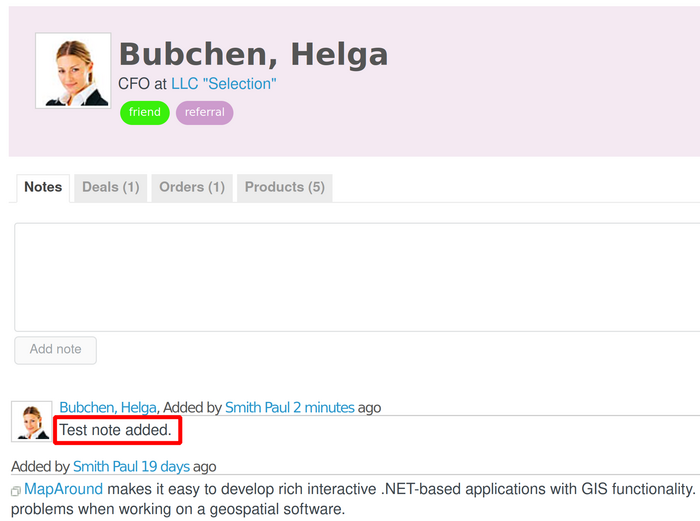The image size is (700, 521).
Task: Click the "19 days" timestamp link
Action: click(x=165, y=466)
